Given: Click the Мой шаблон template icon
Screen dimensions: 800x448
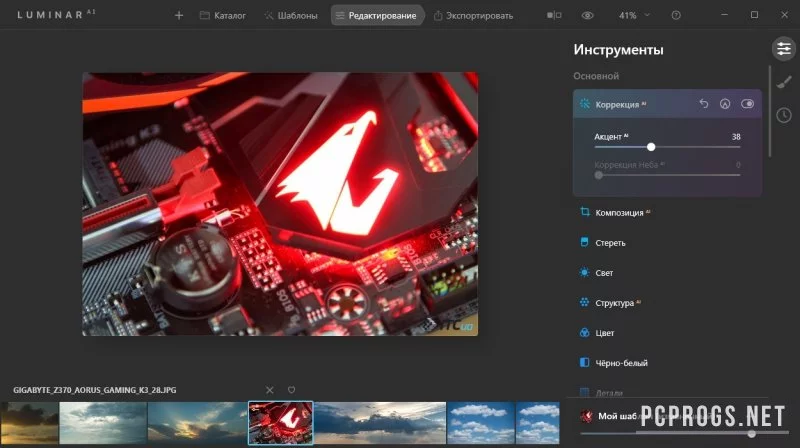Looking at the screenshot, I should [x=586, y=416].
